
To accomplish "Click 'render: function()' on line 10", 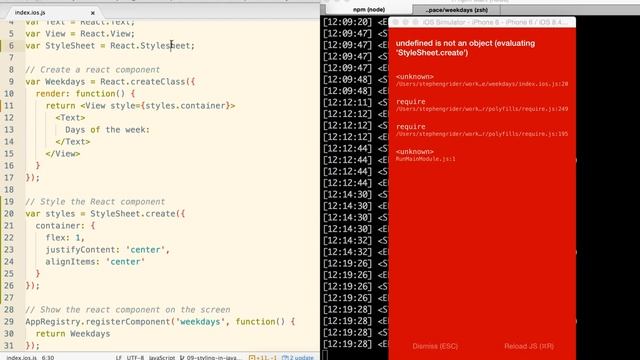I will pos(80,93).
